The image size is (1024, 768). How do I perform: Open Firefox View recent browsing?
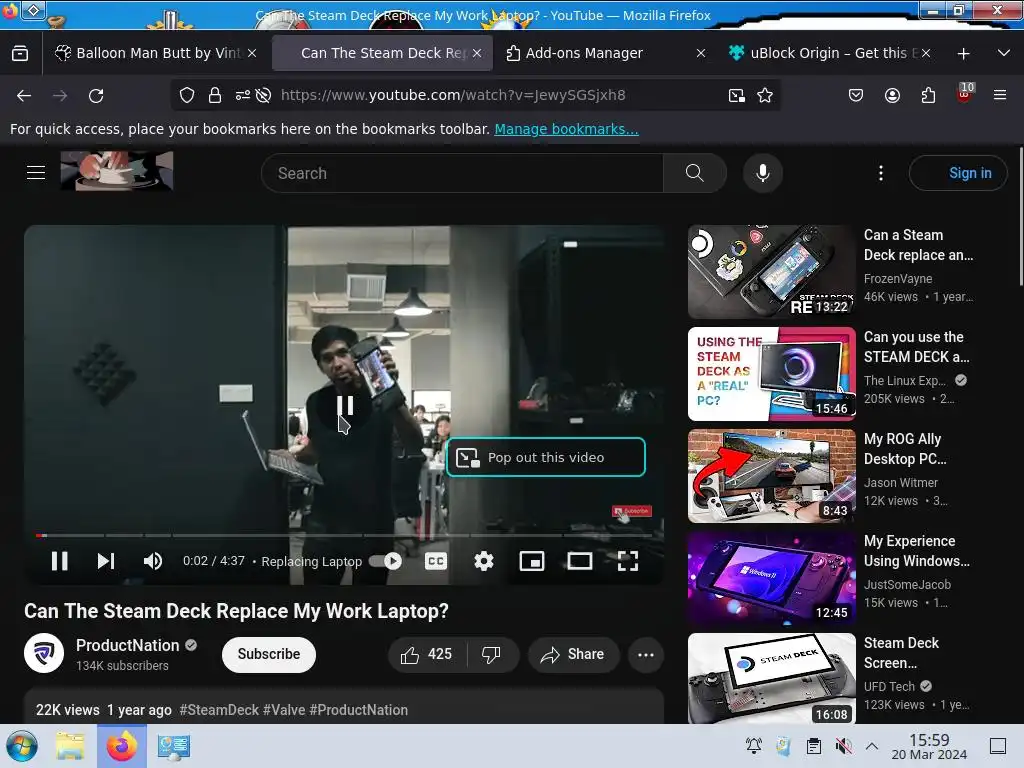[20, 53]
